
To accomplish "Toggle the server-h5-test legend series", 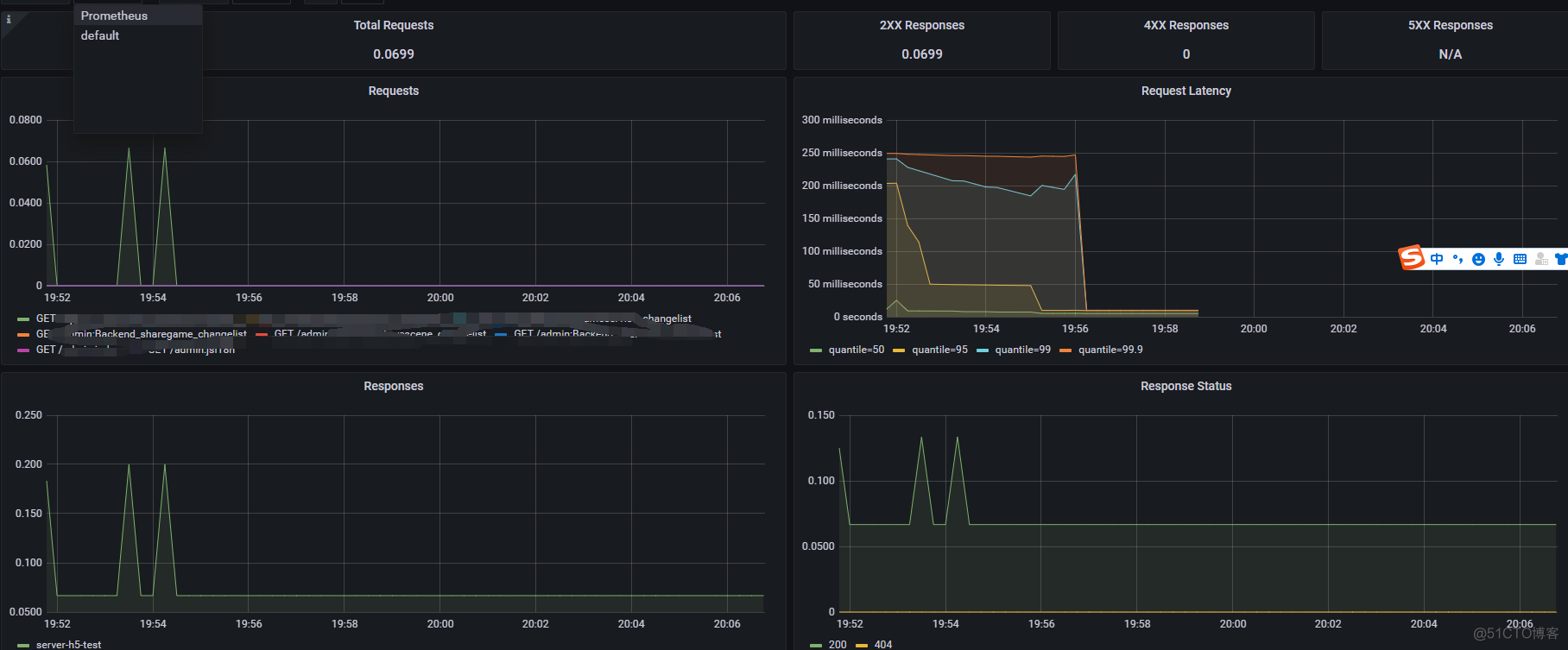I will point(68,645).
